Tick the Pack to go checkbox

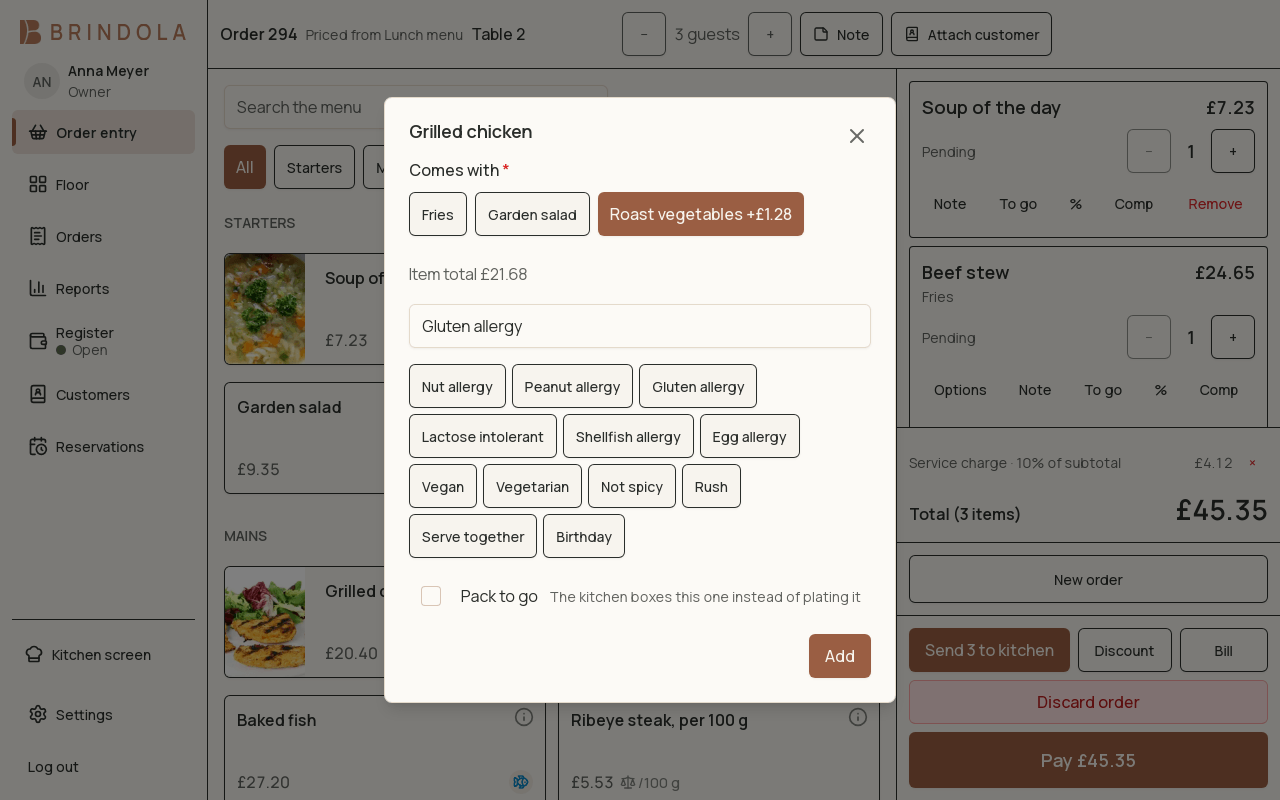click(x=431, y=596)
